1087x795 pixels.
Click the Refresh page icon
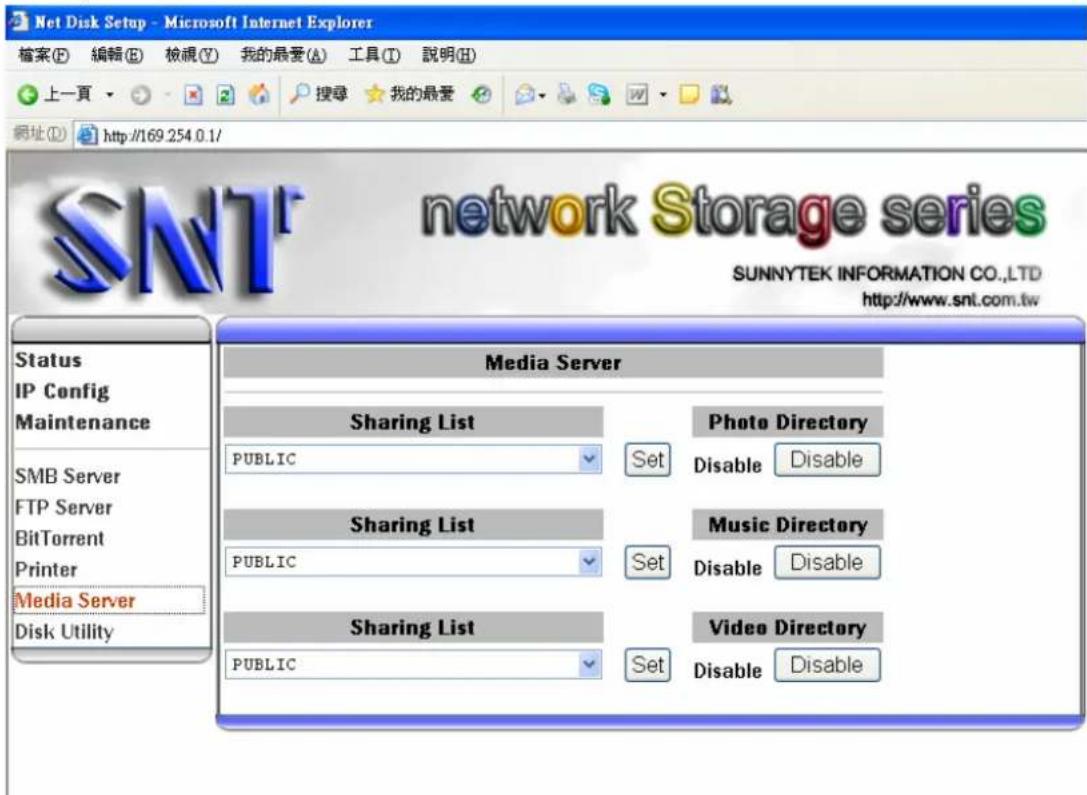[225, 95]
